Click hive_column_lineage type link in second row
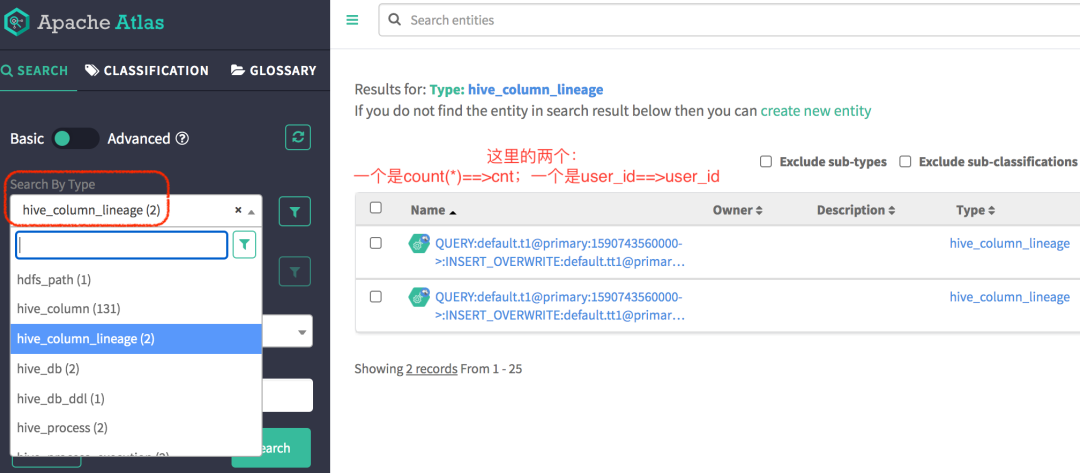 [1009, 297]
